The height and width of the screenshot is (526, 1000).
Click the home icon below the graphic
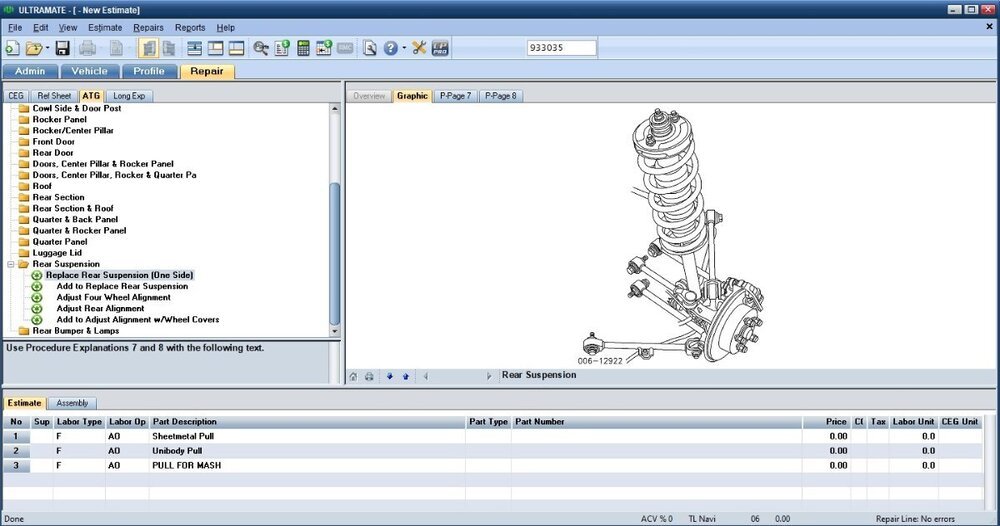pos(353,376)
